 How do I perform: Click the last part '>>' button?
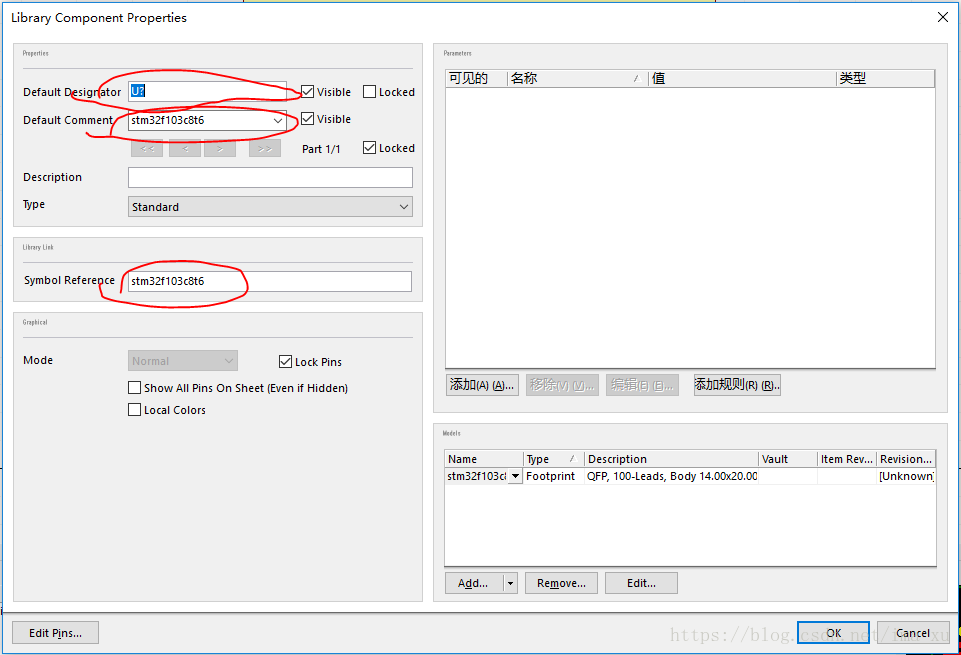[264, 148]
